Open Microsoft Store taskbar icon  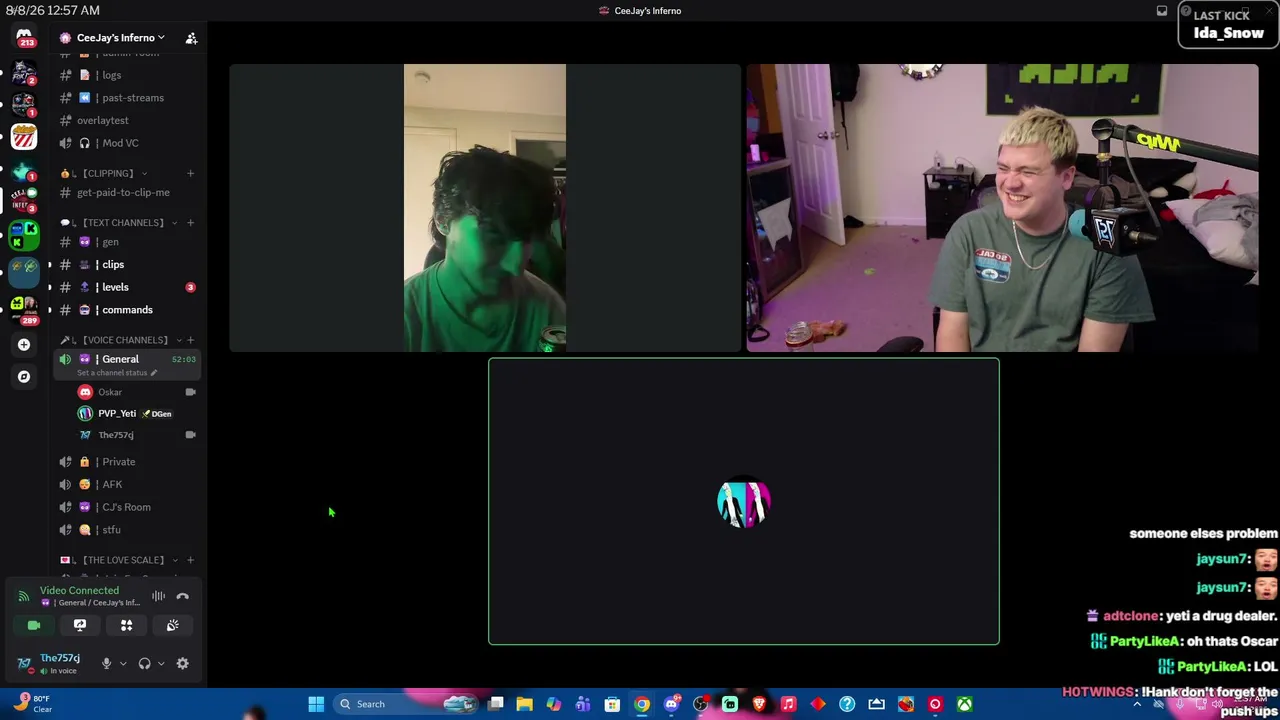click(612, 704)
